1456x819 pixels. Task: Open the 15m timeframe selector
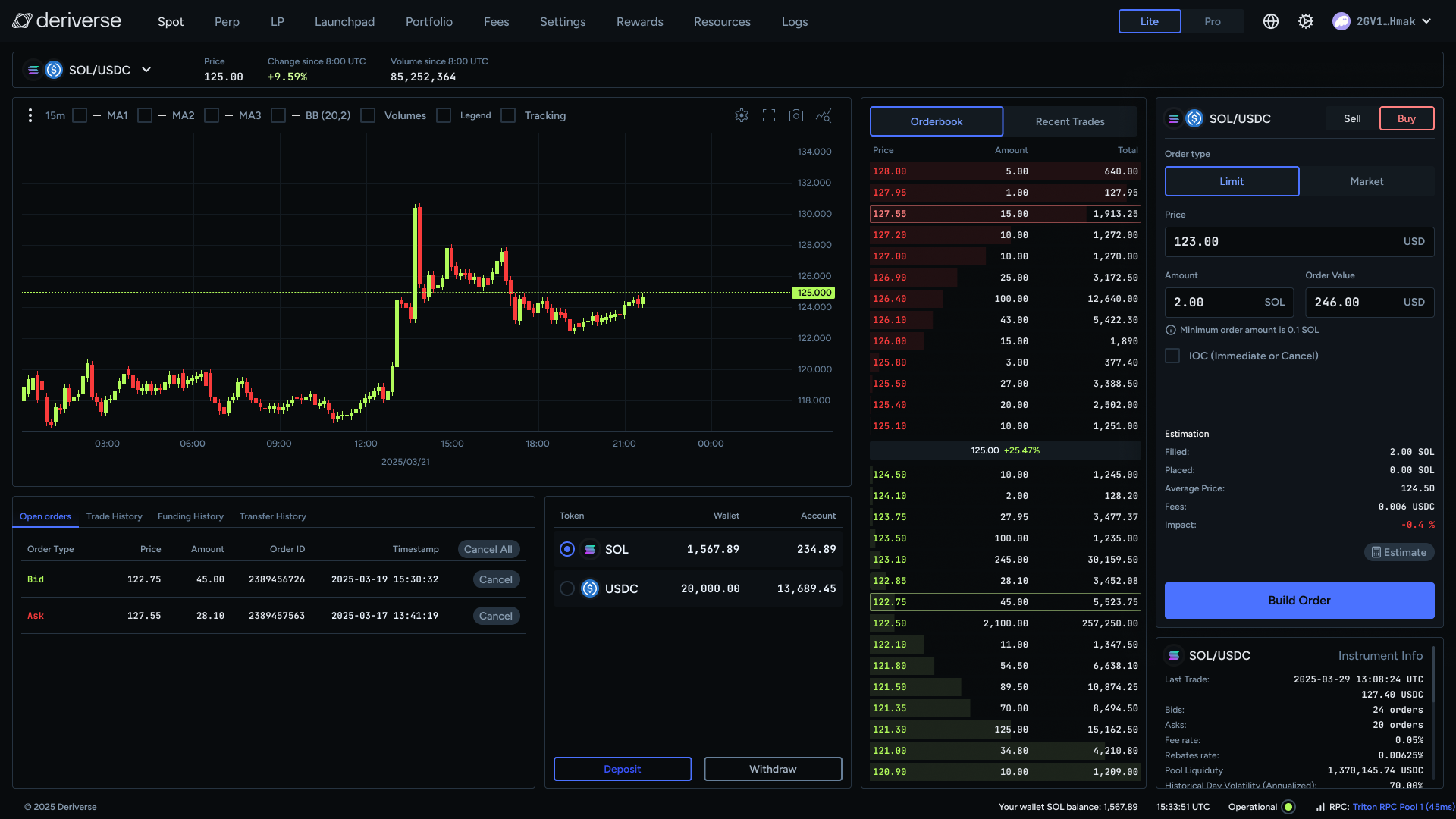55,115
